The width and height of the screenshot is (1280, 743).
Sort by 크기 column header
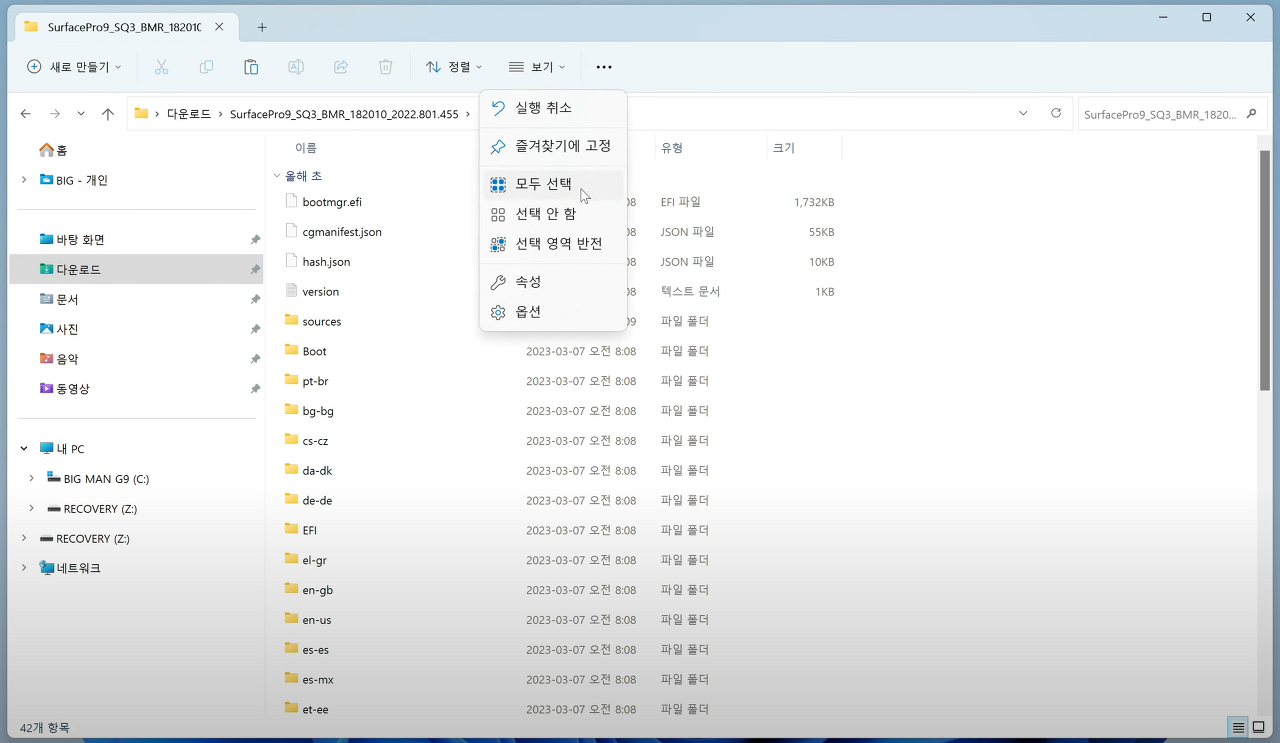point(784,148)
